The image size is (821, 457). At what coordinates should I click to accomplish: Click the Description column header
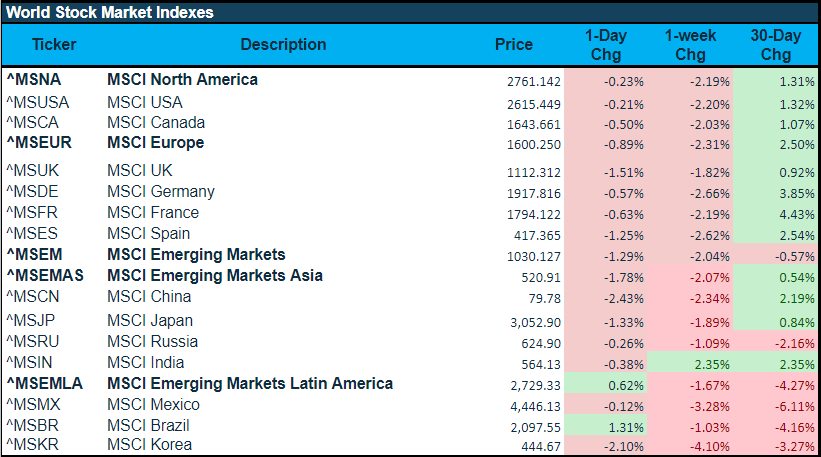(283, 44)
